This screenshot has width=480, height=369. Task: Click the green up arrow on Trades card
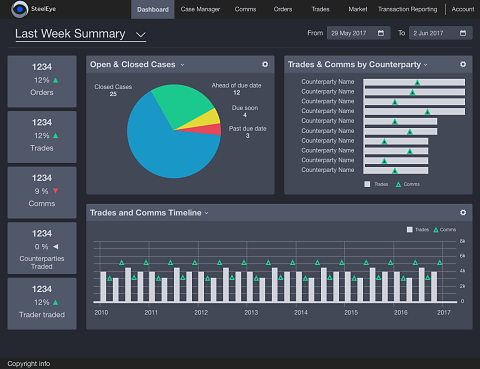click(56, 136)
